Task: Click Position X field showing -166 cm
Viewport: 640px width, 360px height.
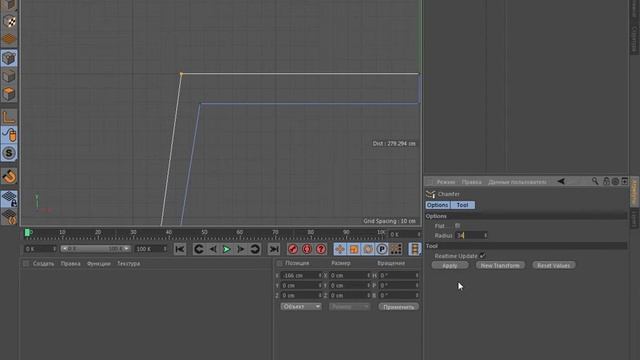Action: [x=301, y=276]
